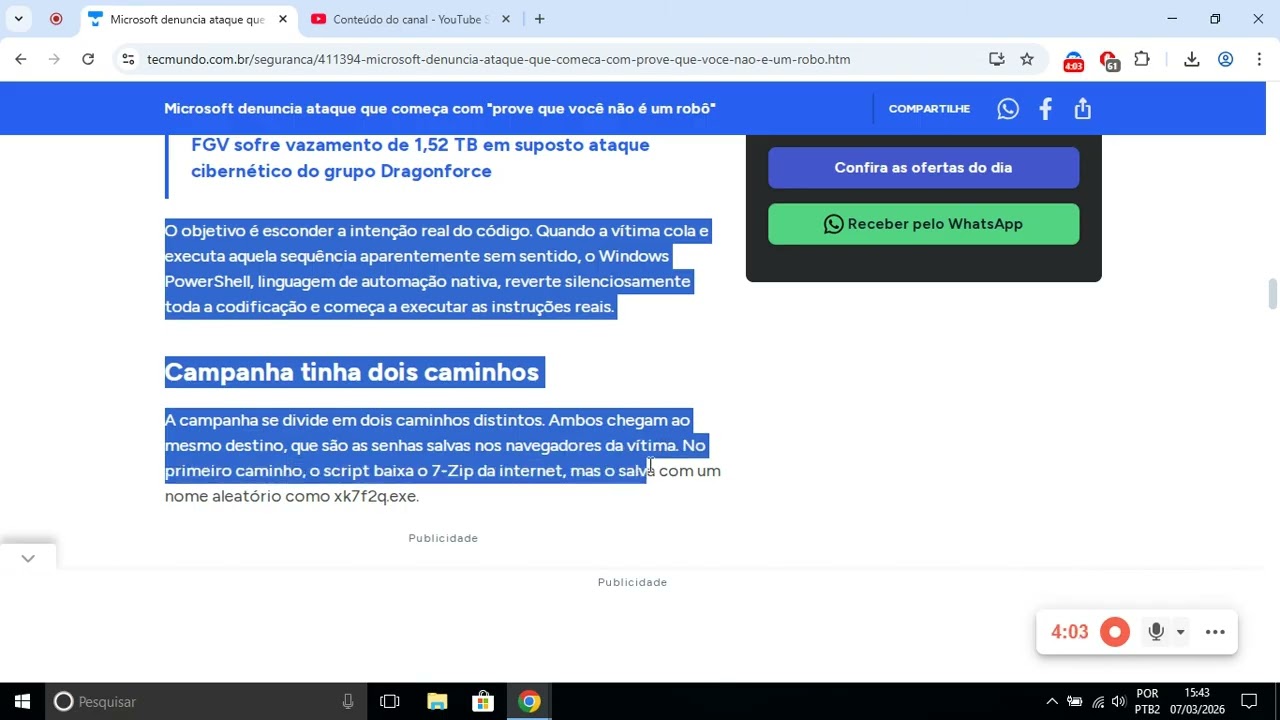Close the Microsoft denuncia ataque tab
The image size is (1280, 720).
282,19
